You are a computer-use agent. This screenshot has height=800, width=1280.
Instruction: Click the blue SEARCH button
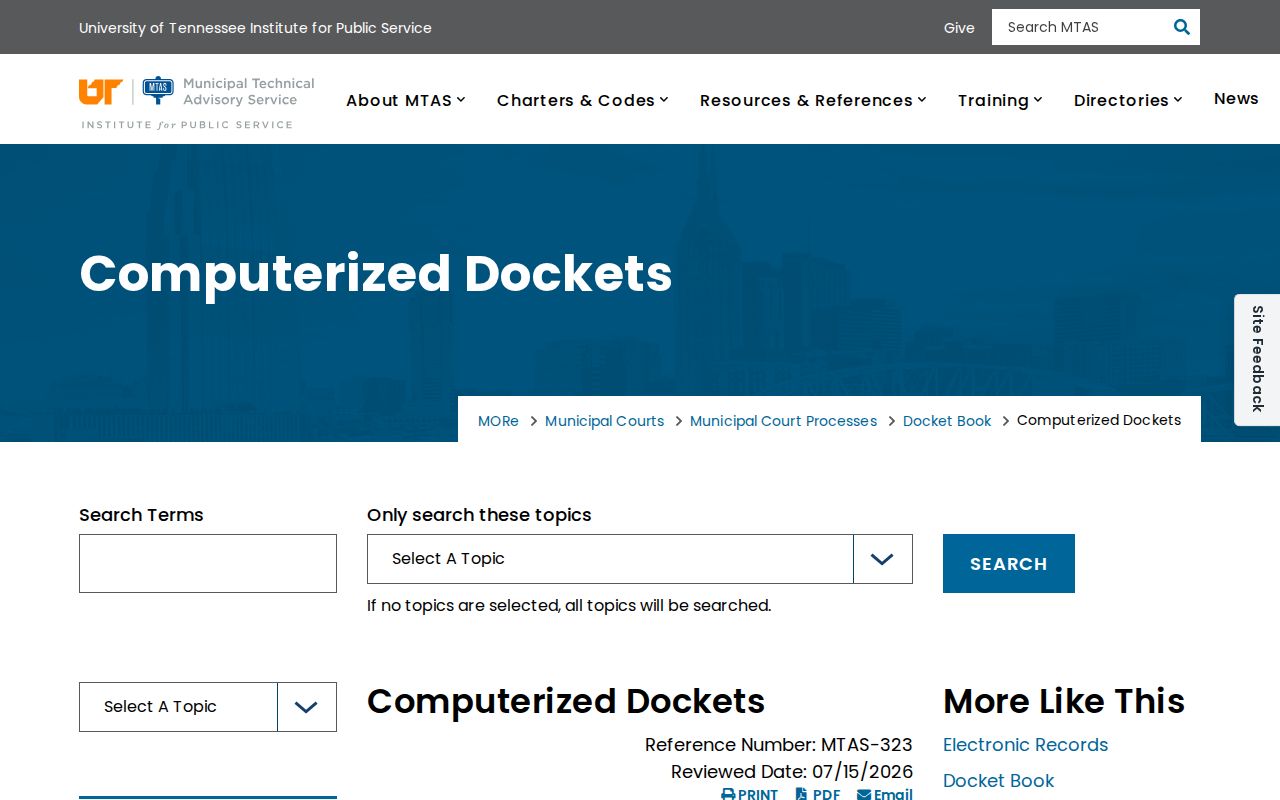1009,563
